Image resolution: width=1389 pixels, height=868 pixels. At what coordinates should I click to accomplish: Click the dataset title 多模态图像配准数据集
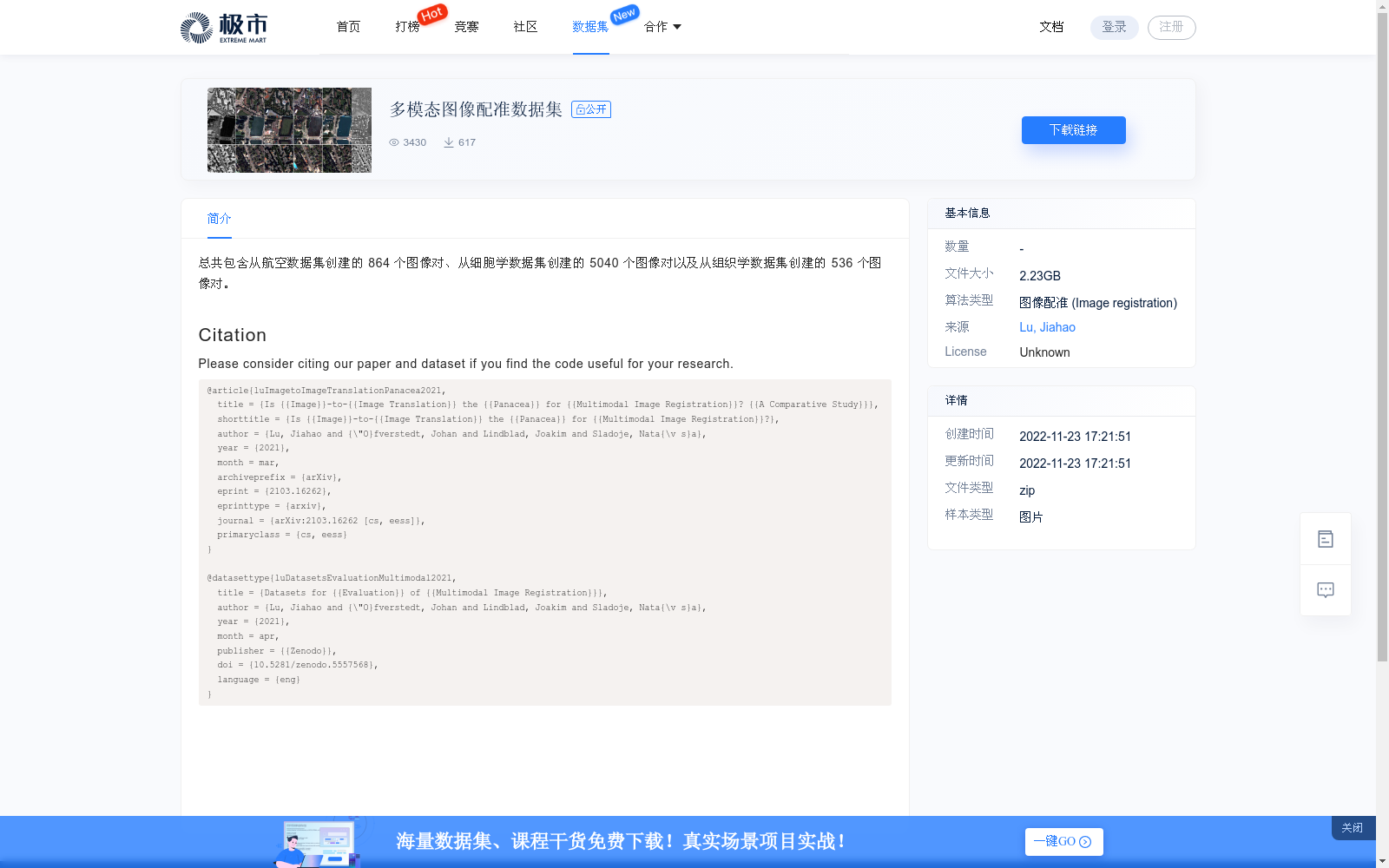(476, 109)
